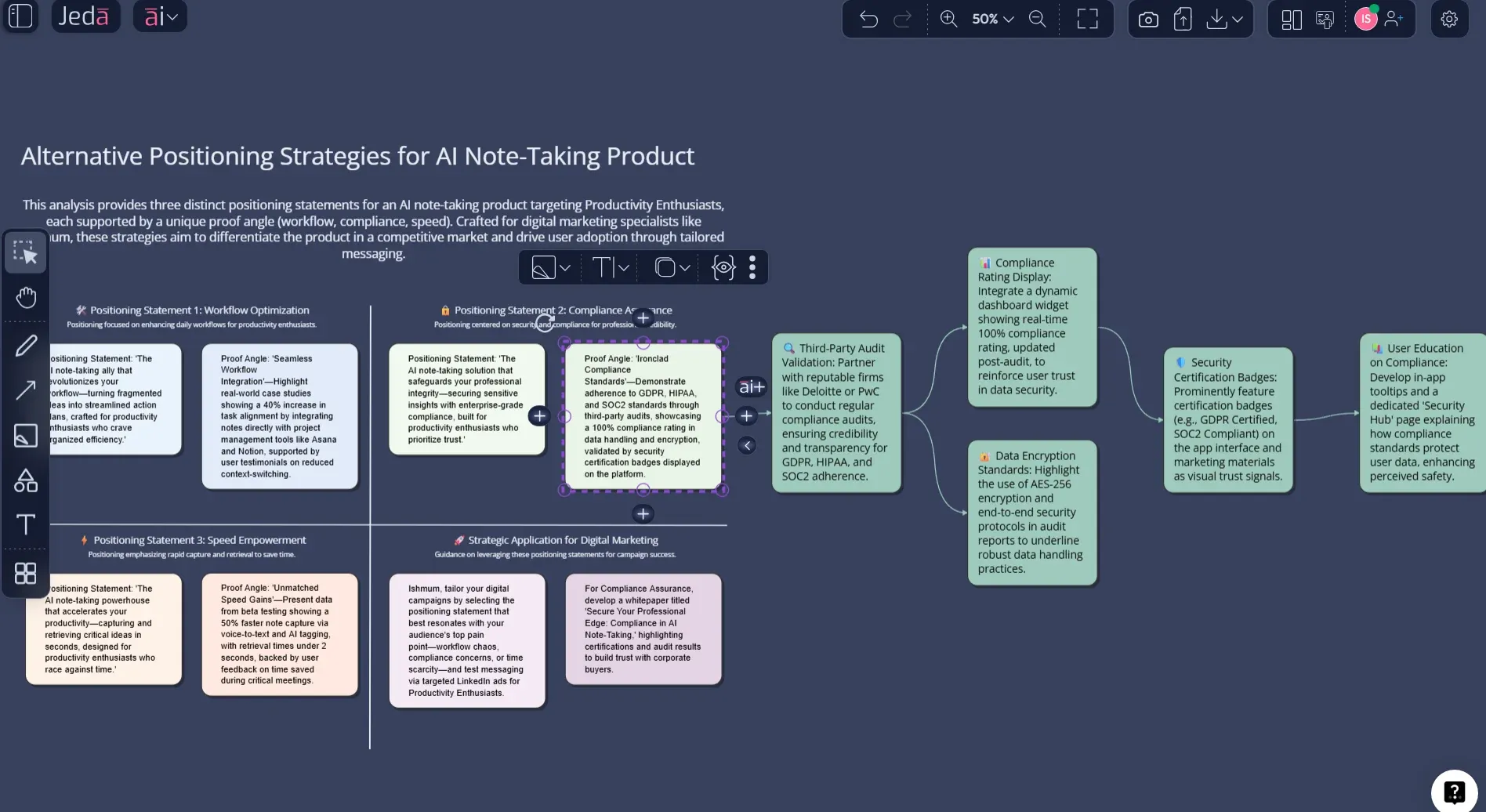Expand the download options dropdown
The image size is (1486, 812).
1237,19
